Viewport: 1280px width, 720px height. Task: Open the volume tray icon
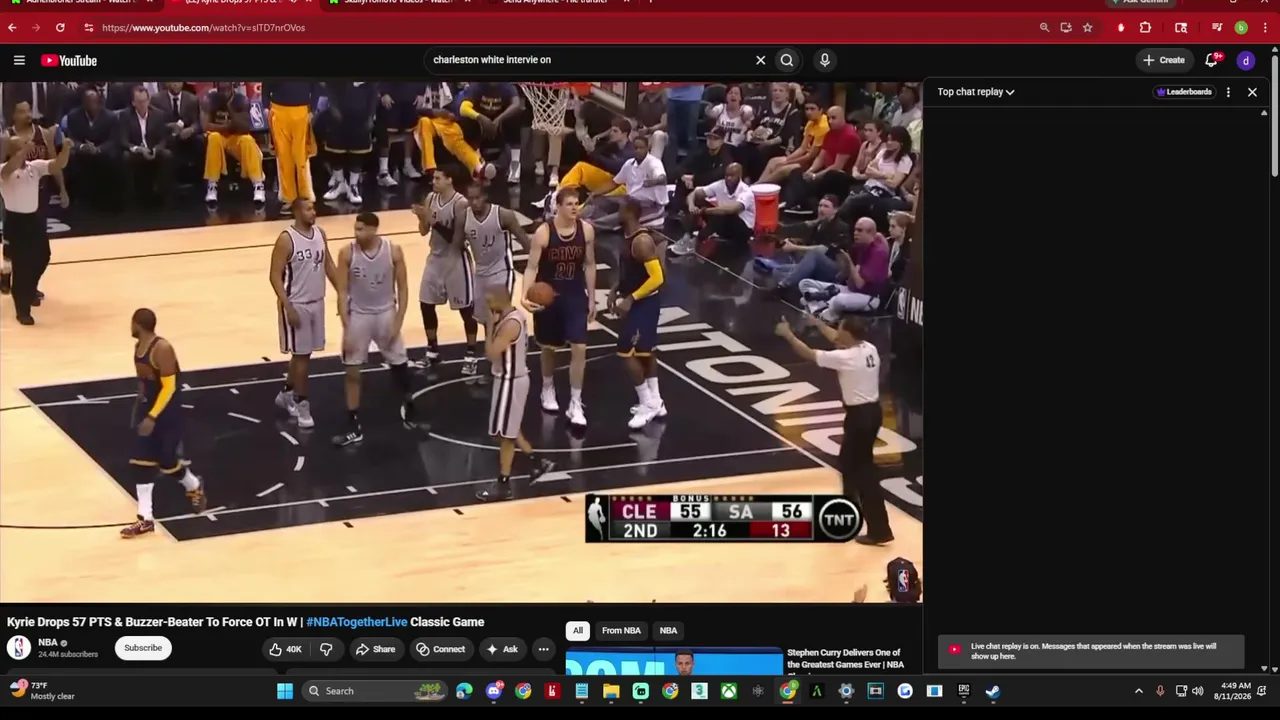pos(1198,691)
